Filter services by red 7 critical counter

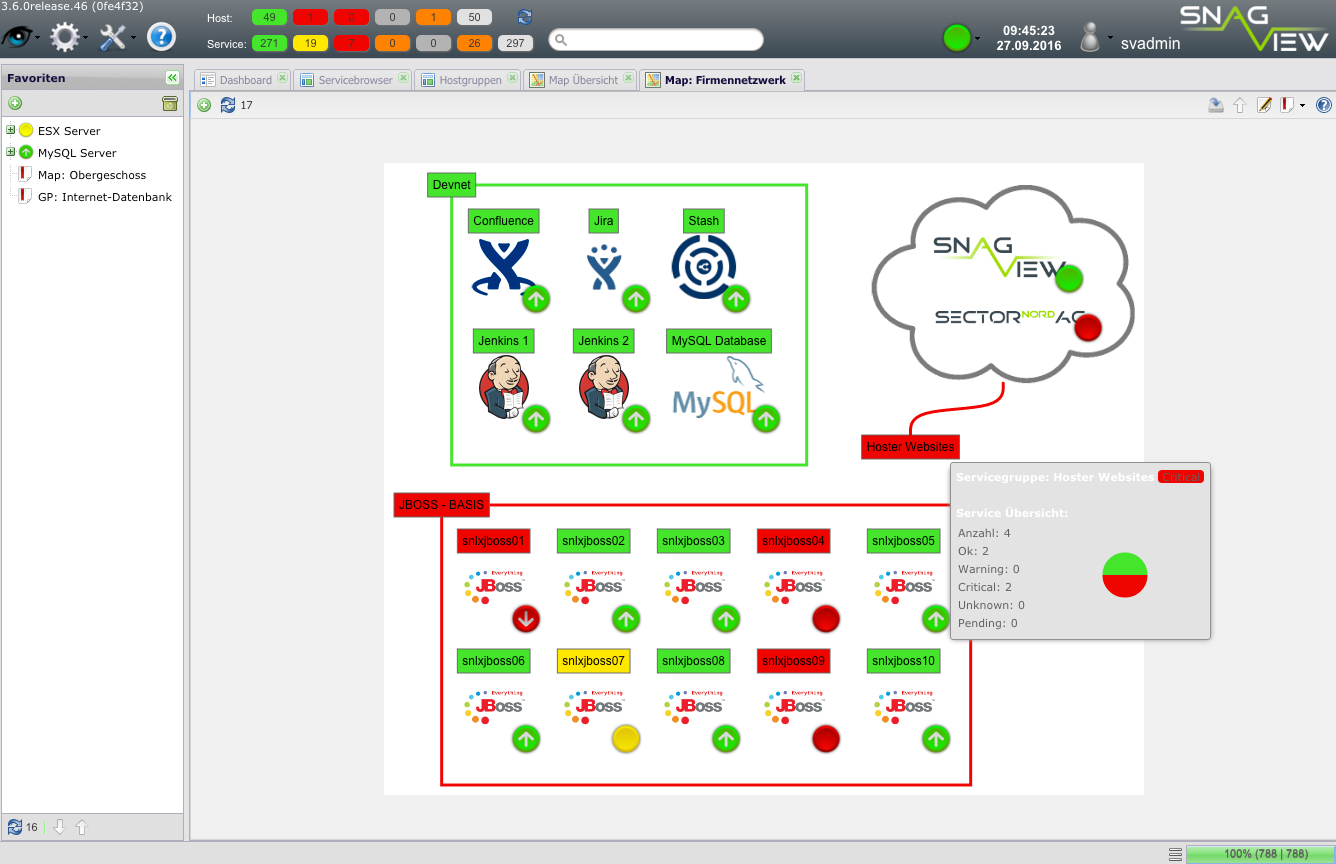(351, 43)
